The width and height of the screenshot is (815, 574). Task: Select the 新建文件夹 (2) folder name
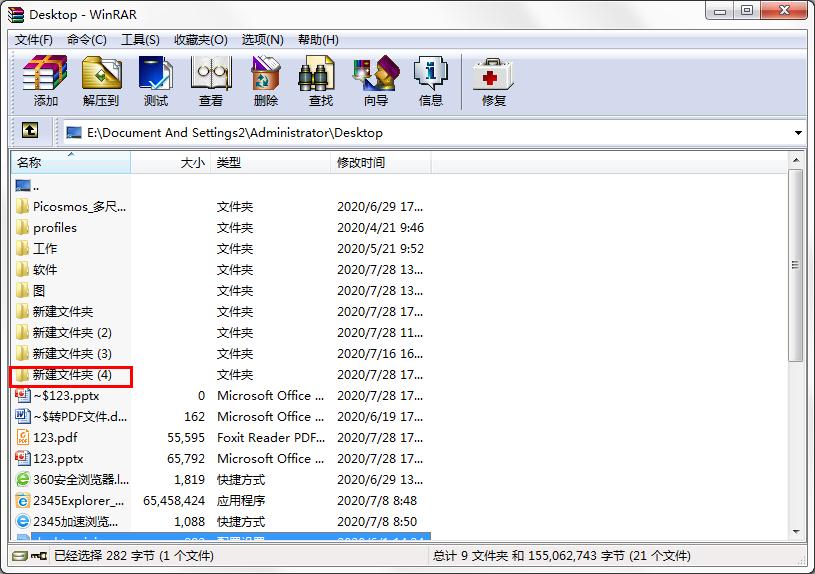tap(72, 333)
